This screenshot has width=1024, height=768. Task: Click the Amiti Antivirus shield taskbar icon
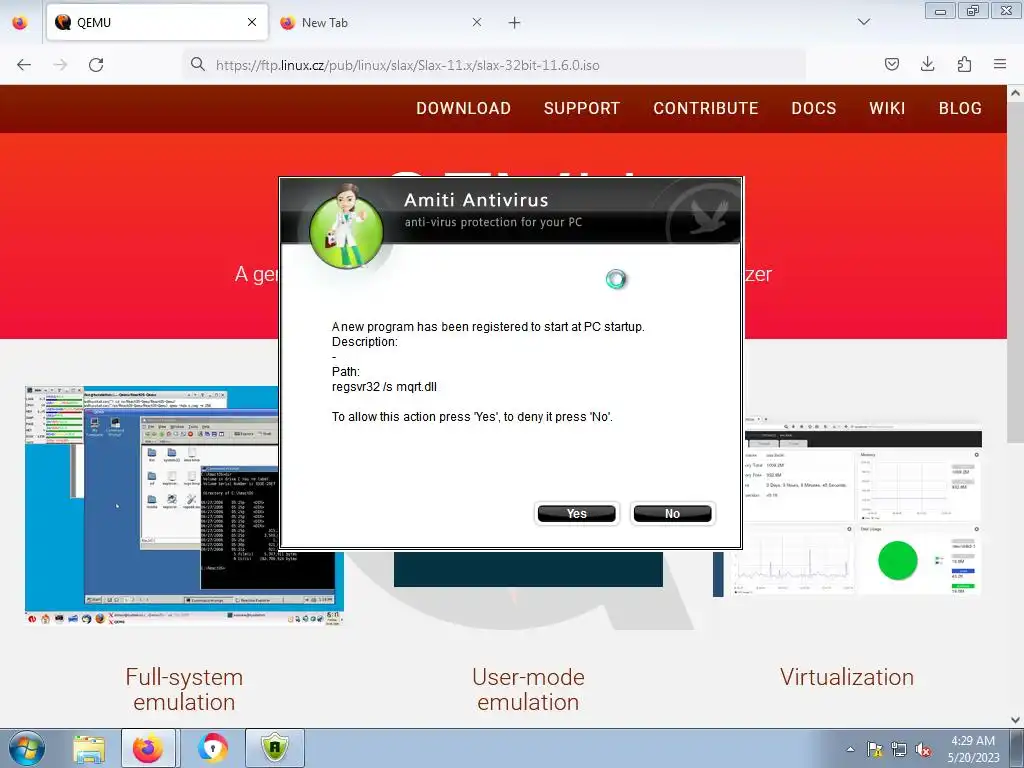tap(275, 748)
